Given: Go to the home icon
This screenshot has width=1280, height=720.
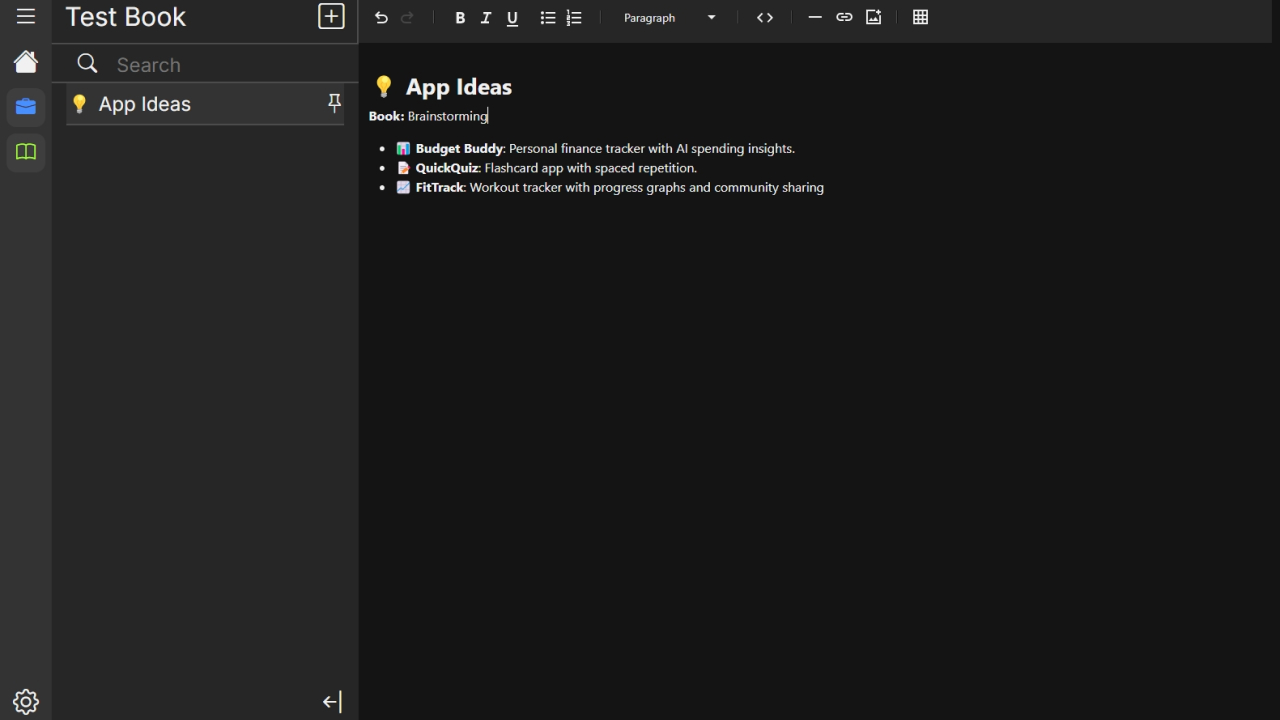Looking at the screenshot, I should pyautogui.click(x=26, y=62).
